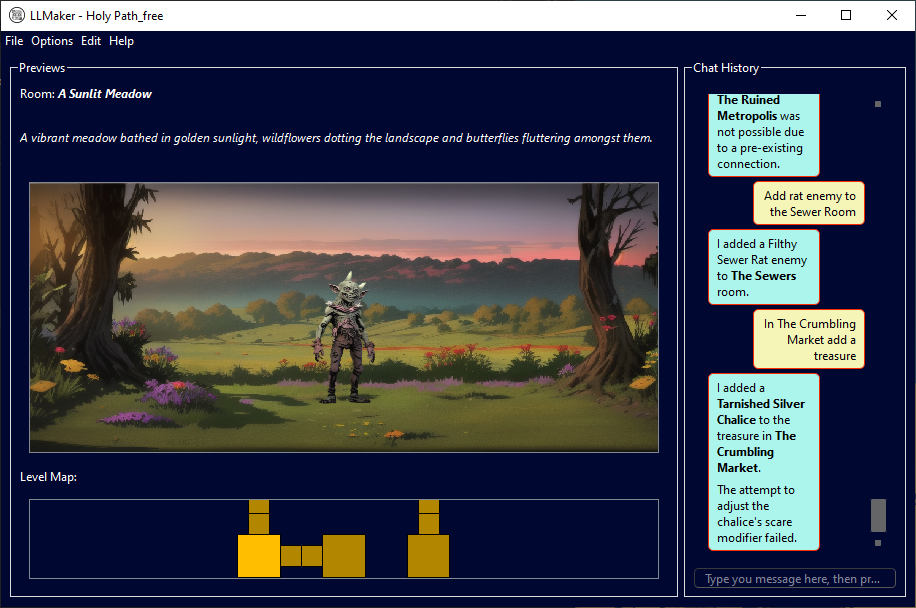This screenshot has height=608, width=916.
Task: Click the chat history scrollbar thumb
Action: point(878,515)
